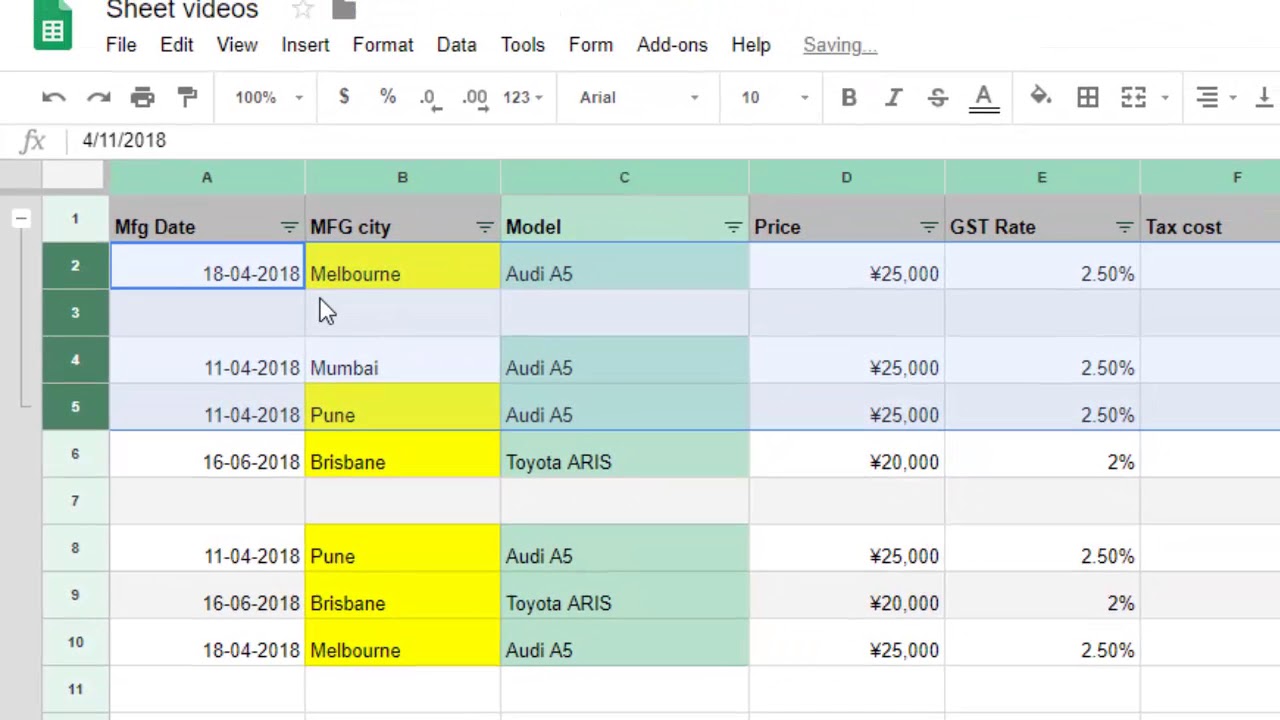Viewport: 1280px width, 720px height.
Task: Open the zoom 100% dropdown
Action: (268, 97)
